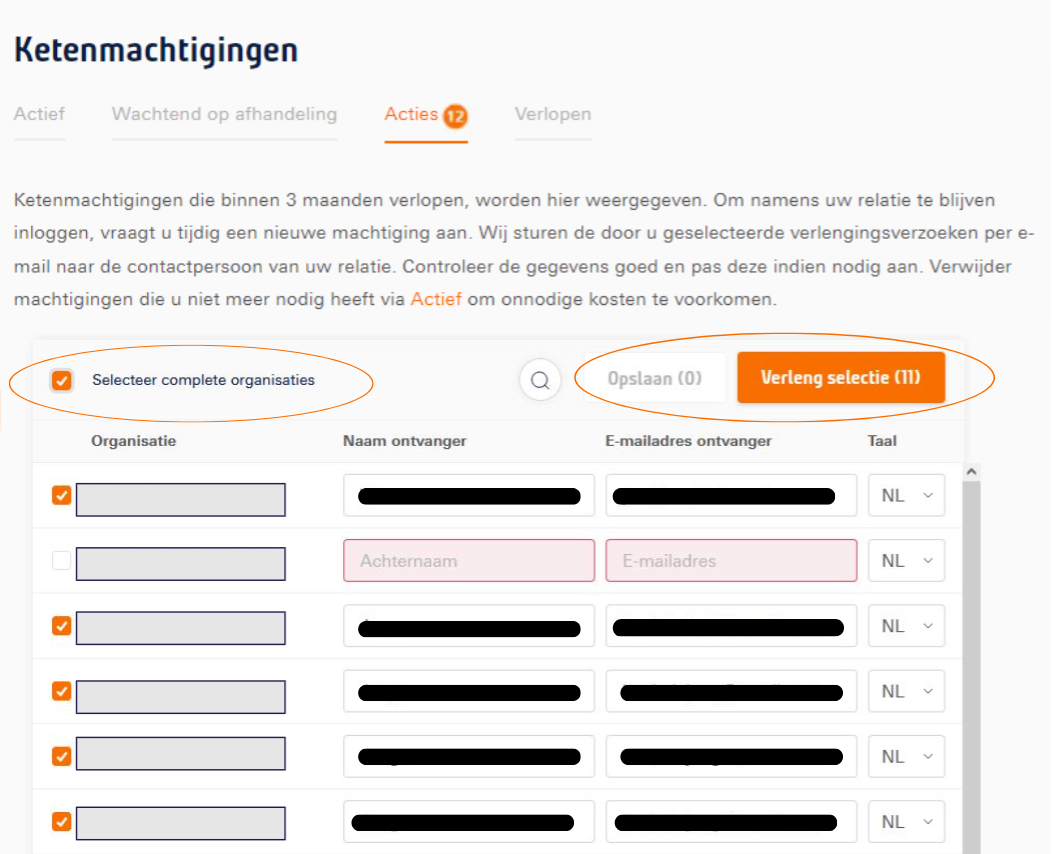
Task: Click the 'Verleng selectie (11)' button
Action: [x=841, y=378]
